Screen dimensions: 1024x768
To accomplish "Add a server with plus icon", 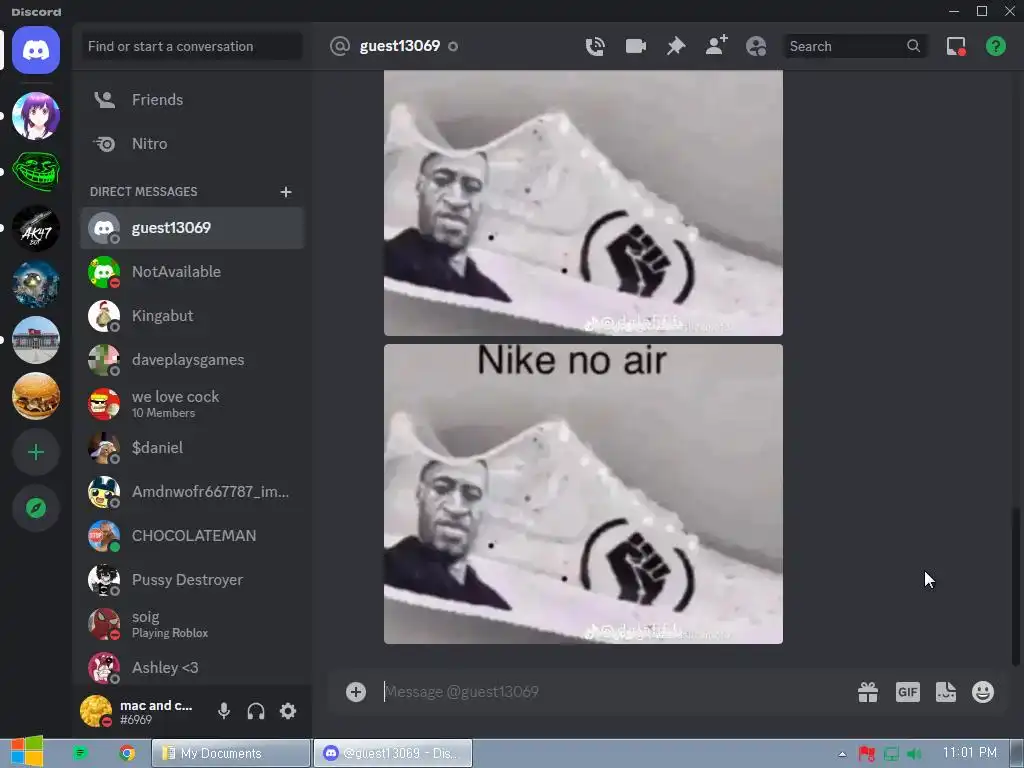I will click(x=36, y=452).
